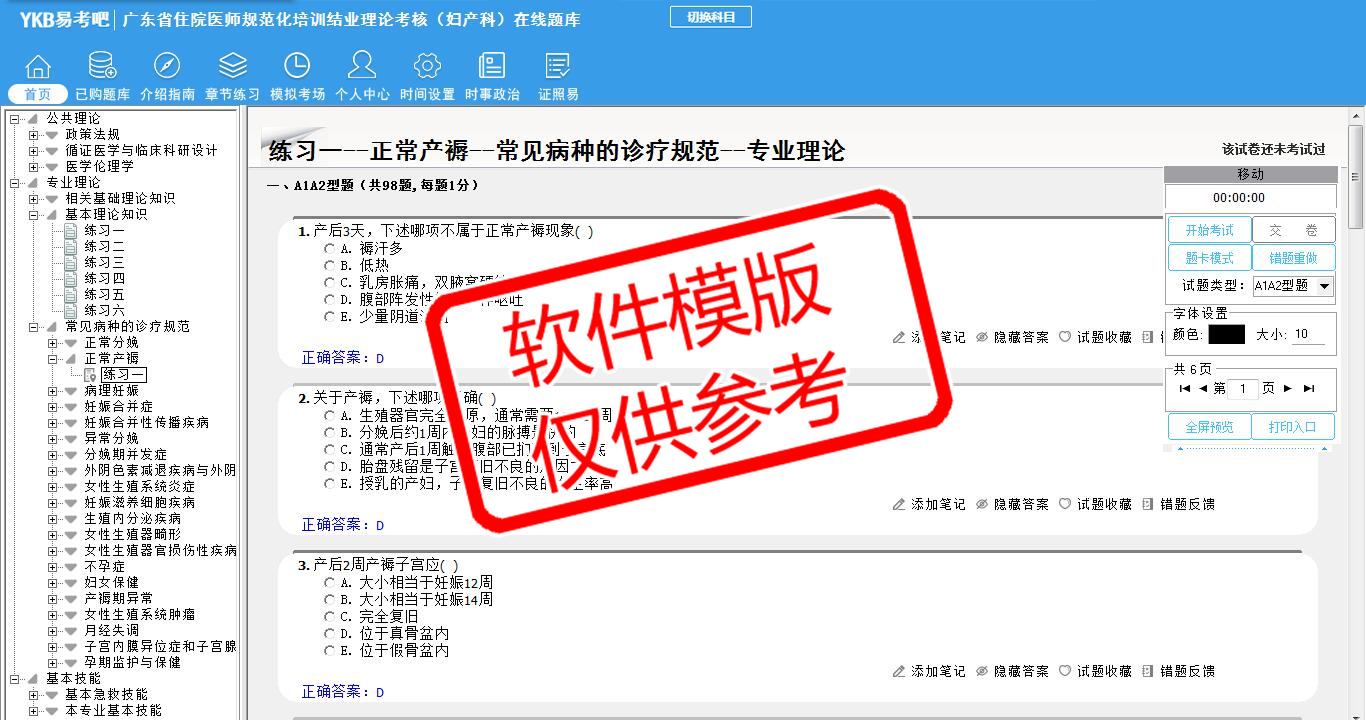
Task: Click the black font color swatch
Action: (x=1226, y=335)
